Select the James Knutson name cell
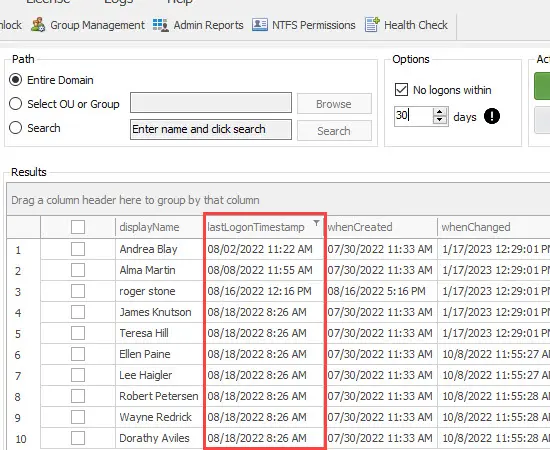Image resolution: width=550 pixels, height=450 pixels. (159, 312)
